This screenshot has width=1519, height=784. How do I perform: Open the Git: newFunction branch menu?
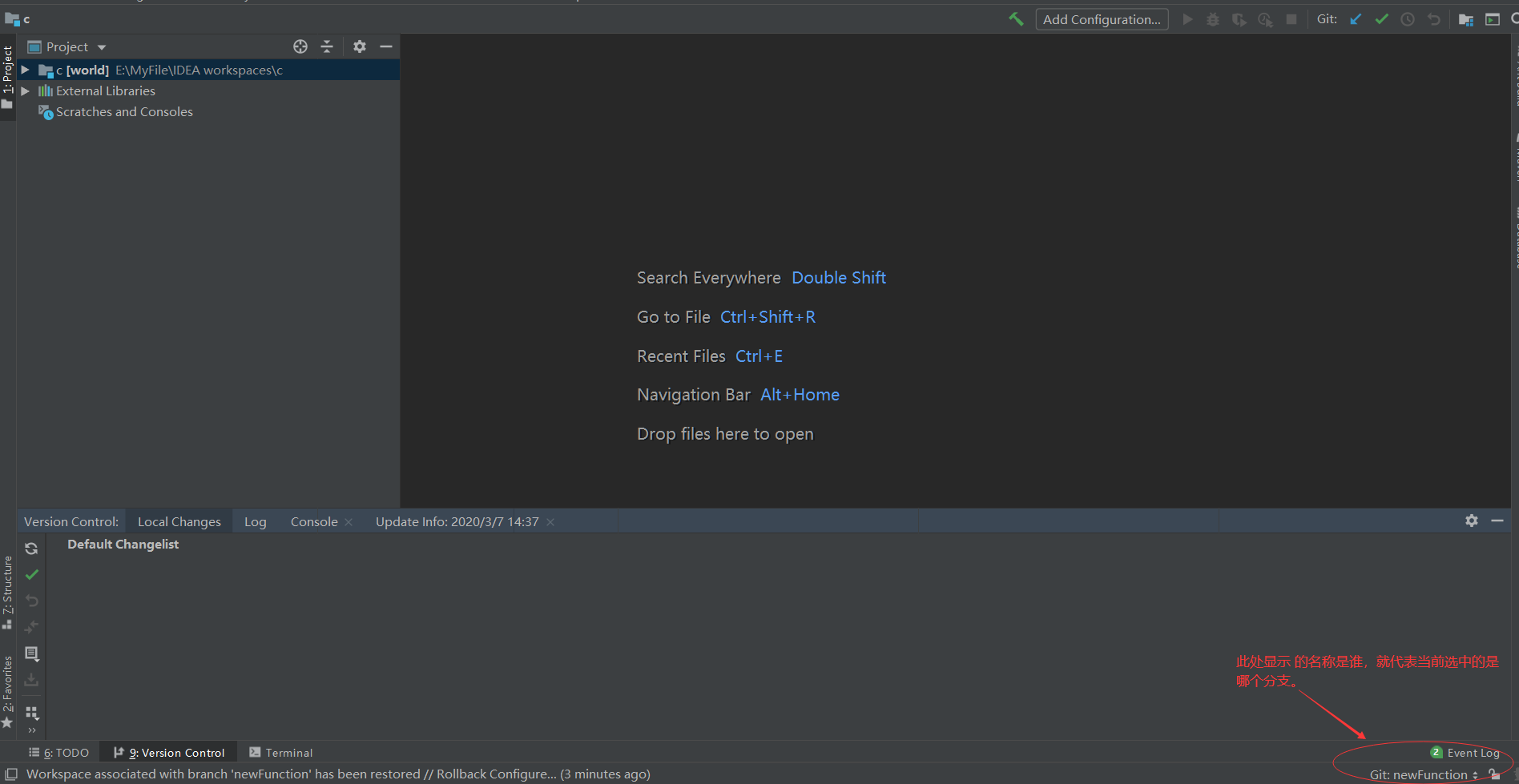click(x=1424, y=775)
